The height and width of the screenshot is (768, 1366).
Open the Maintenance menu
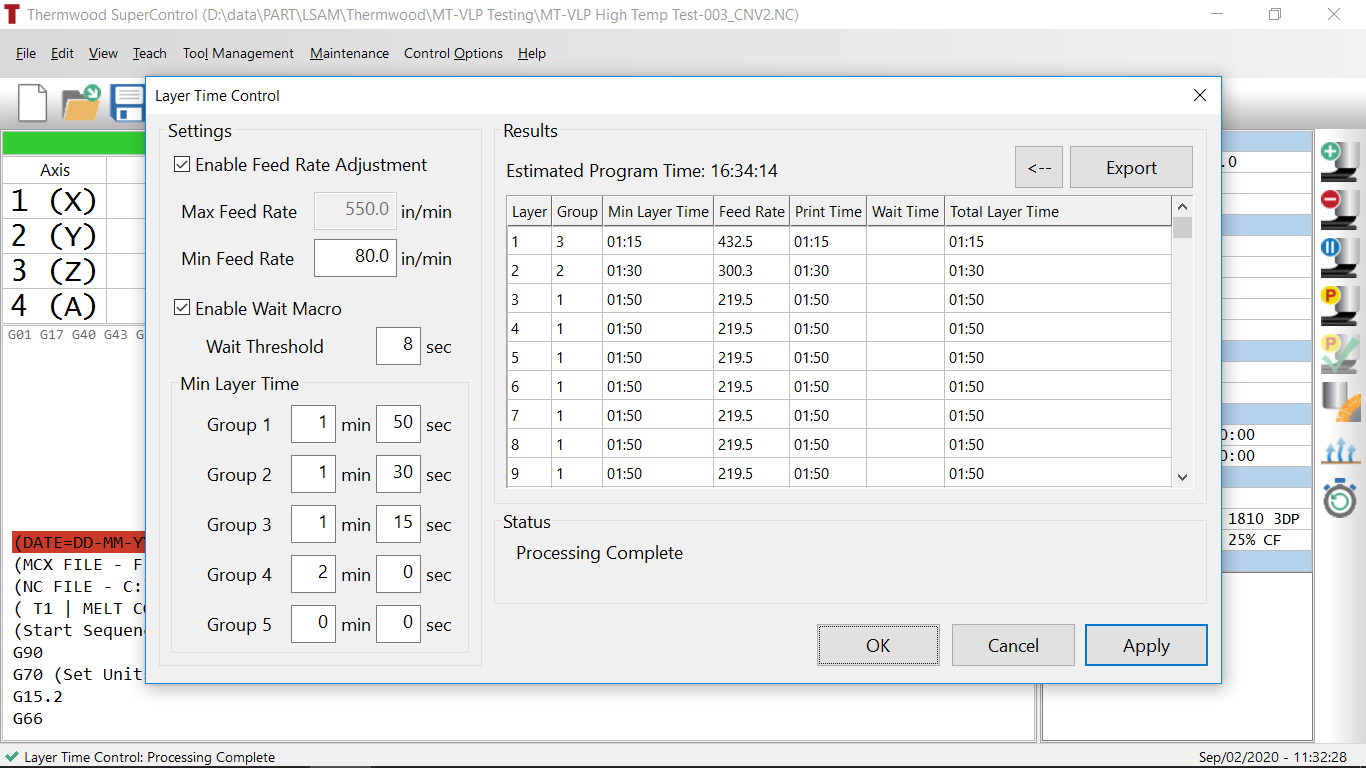(349, 53)
